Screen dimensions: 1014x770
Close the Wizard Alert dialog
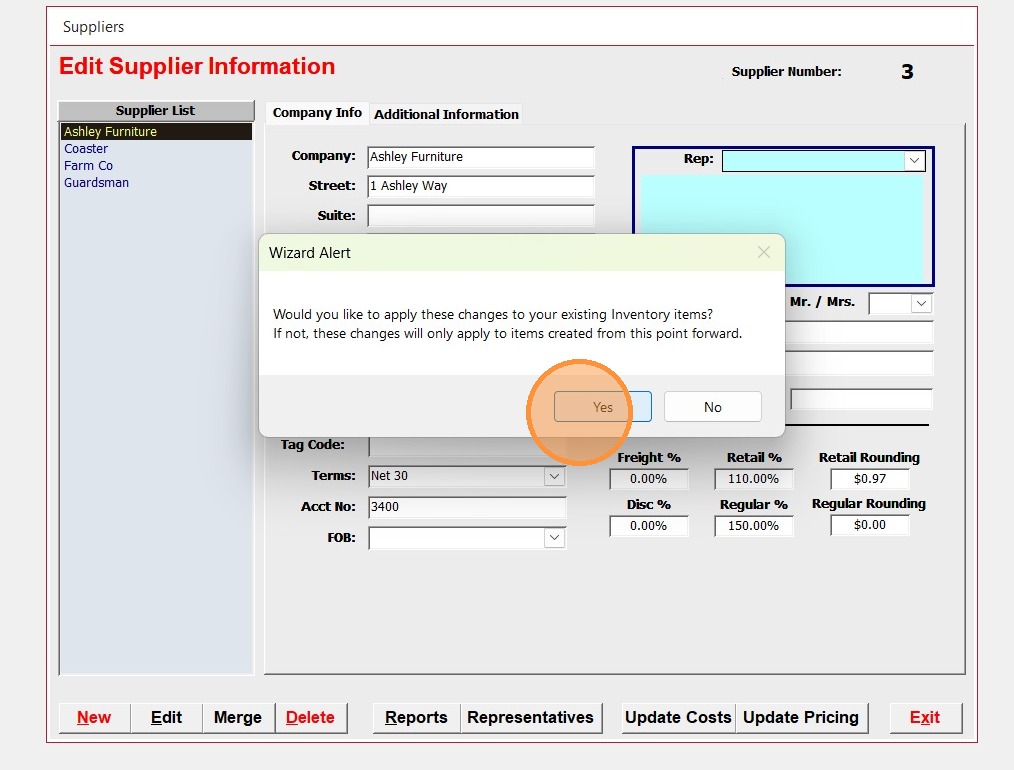764,253
